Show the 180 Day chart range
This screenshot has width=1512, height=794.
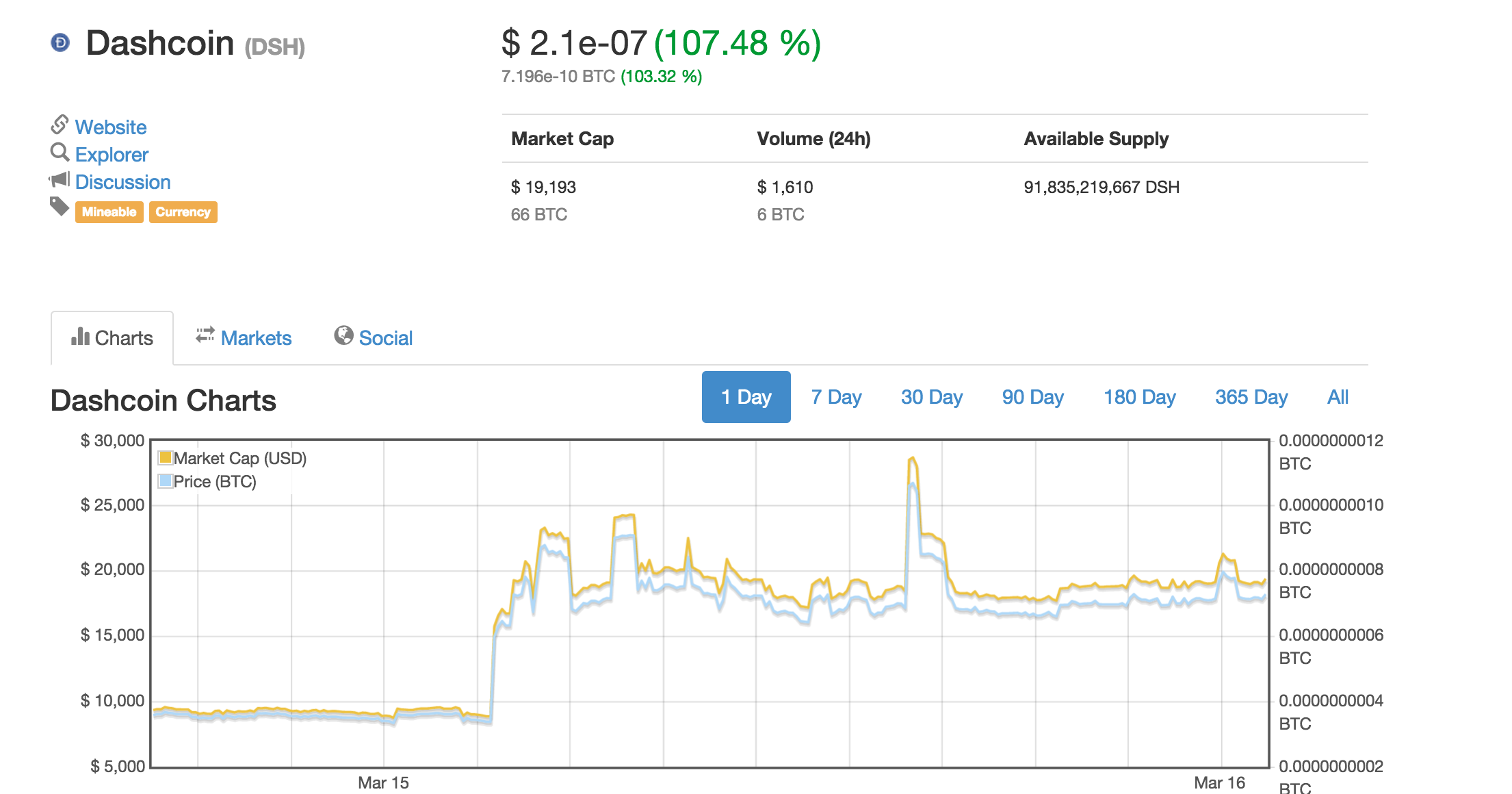(x=1140, y=397)
